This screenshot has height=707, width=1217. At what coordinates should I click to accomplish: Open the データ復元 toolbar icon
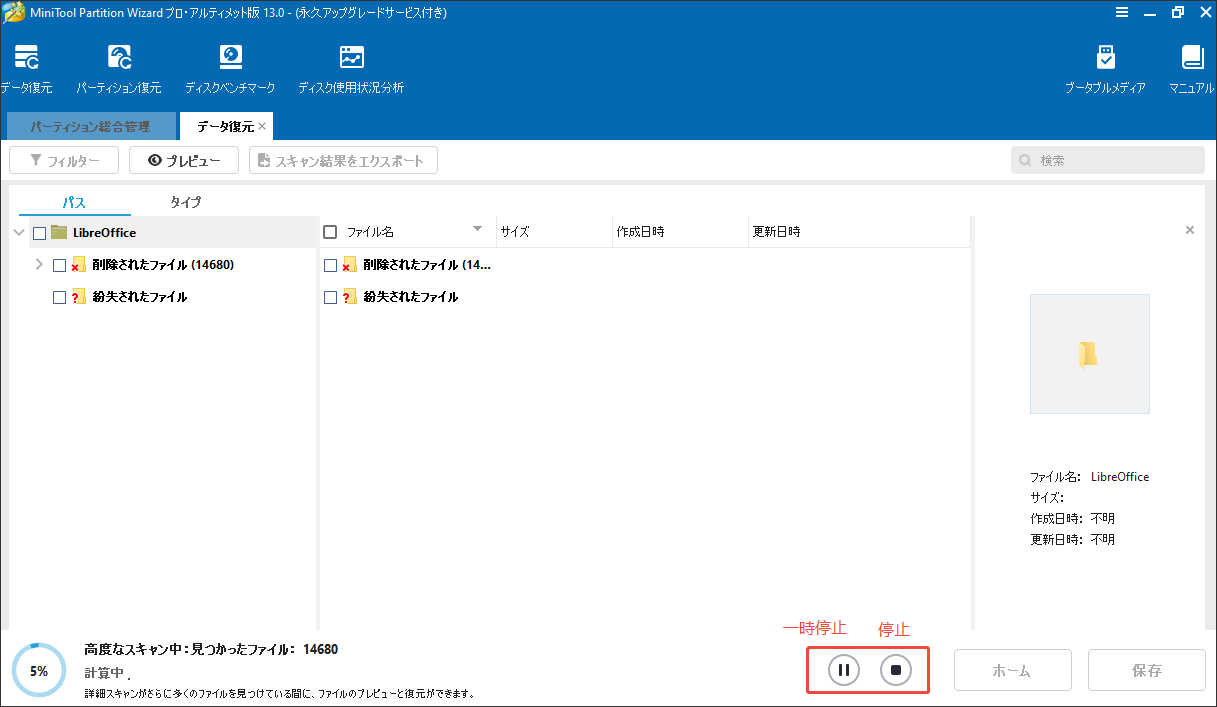[x=26, y=57]
